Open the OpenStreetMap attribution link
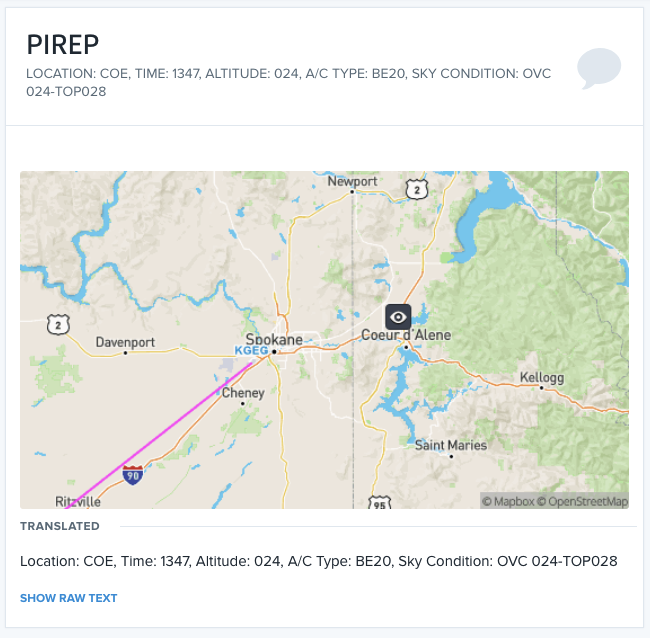This screenshot has height=638, width=650. tap(582, 502)
